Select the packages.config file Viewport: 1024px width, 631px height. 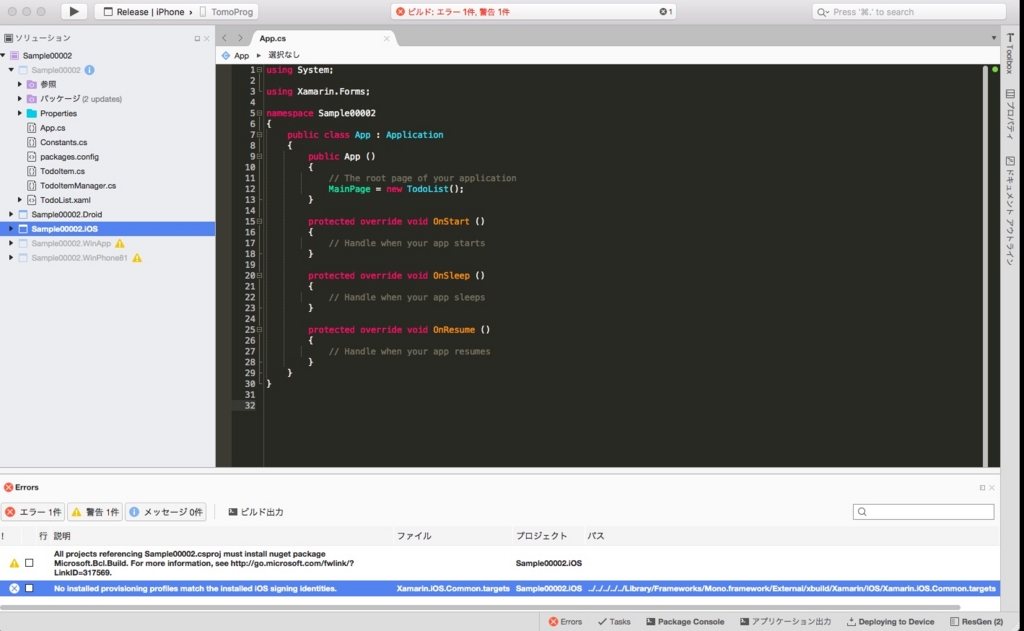point(69,157)
